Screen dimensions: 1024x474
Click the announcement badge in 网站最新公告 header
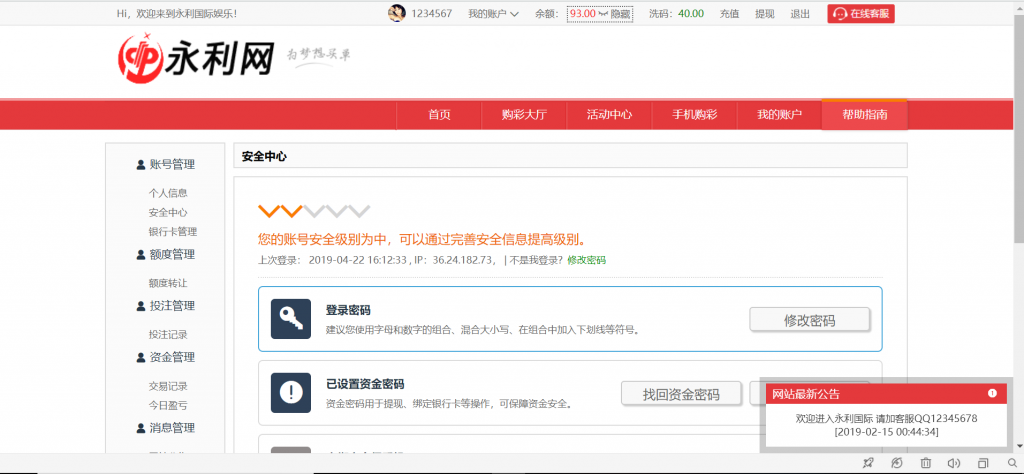click(992, 393)
